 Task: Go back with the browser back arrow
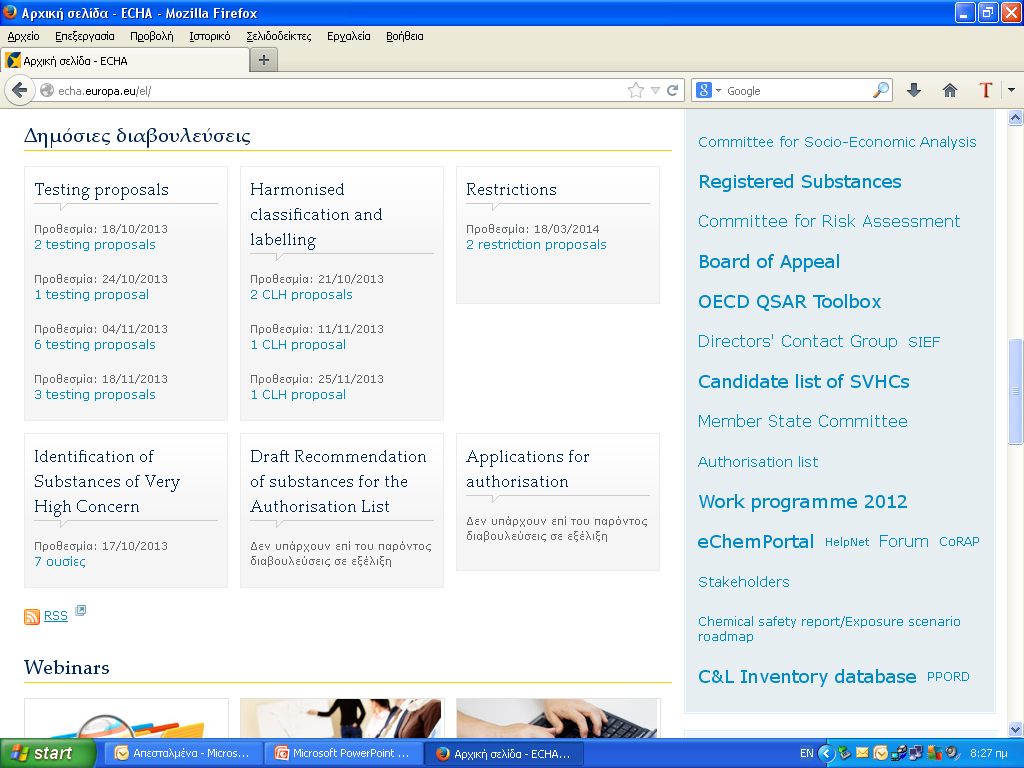click(20, 90)
